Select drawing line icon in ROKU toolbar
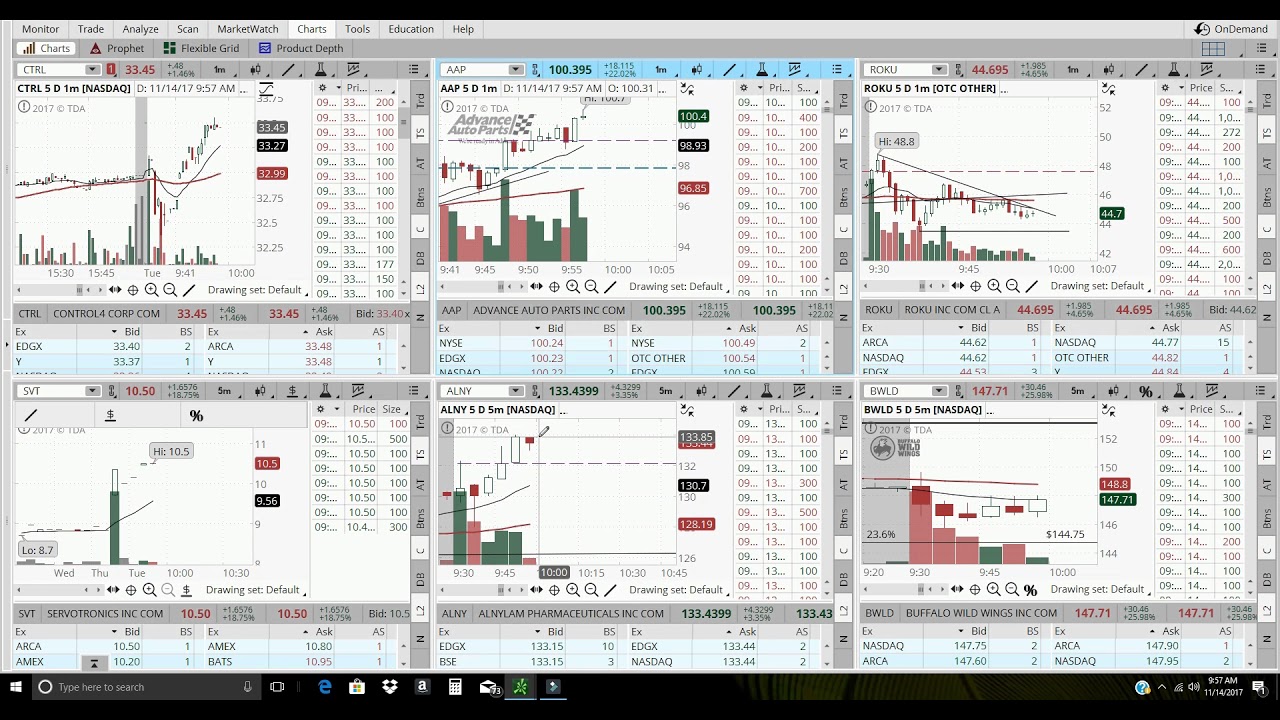 click(x=1141, y=69)
